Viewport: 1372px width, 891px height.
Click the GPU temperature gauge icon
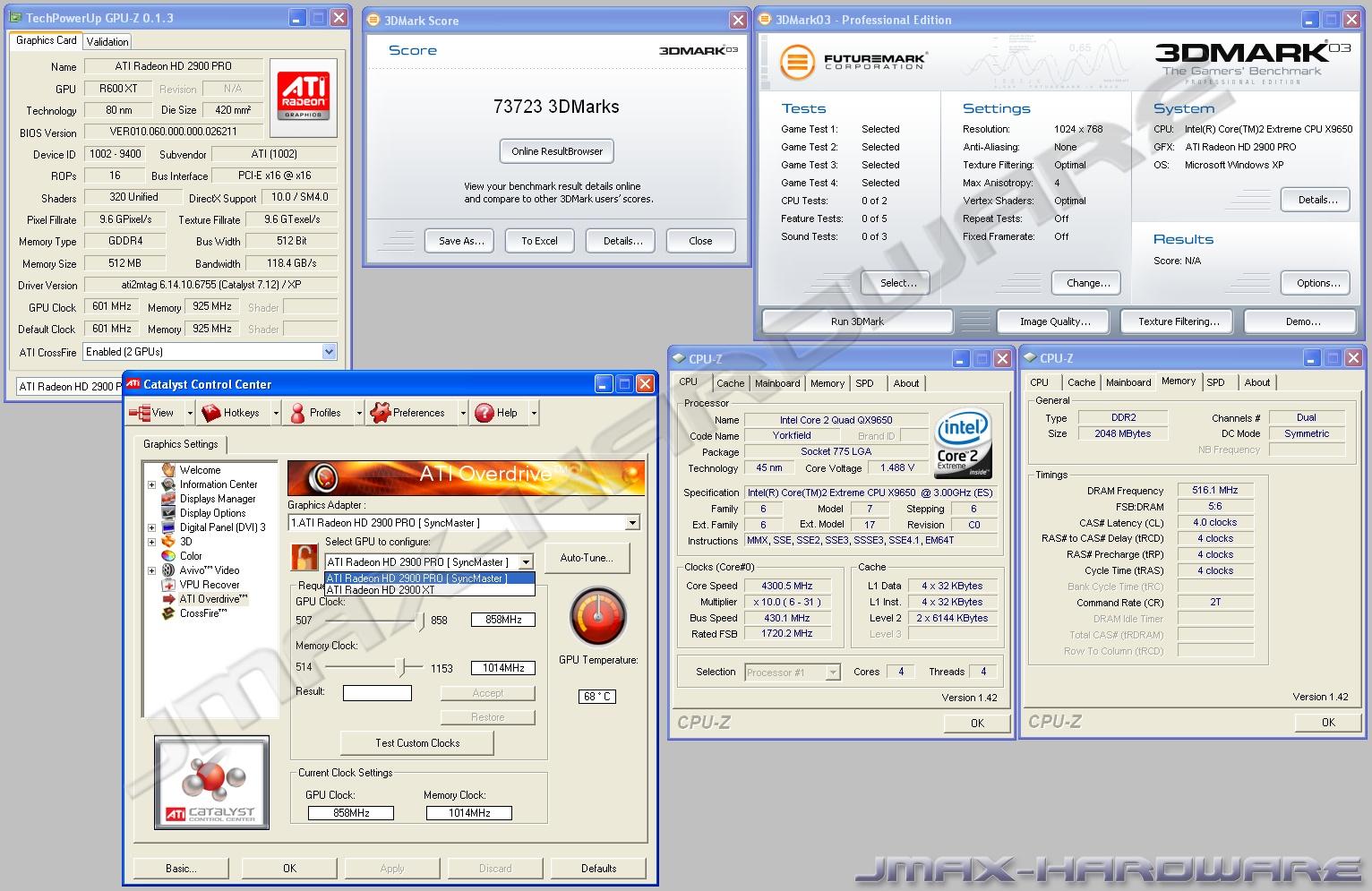pyautogui.click(x=598, y=616)
